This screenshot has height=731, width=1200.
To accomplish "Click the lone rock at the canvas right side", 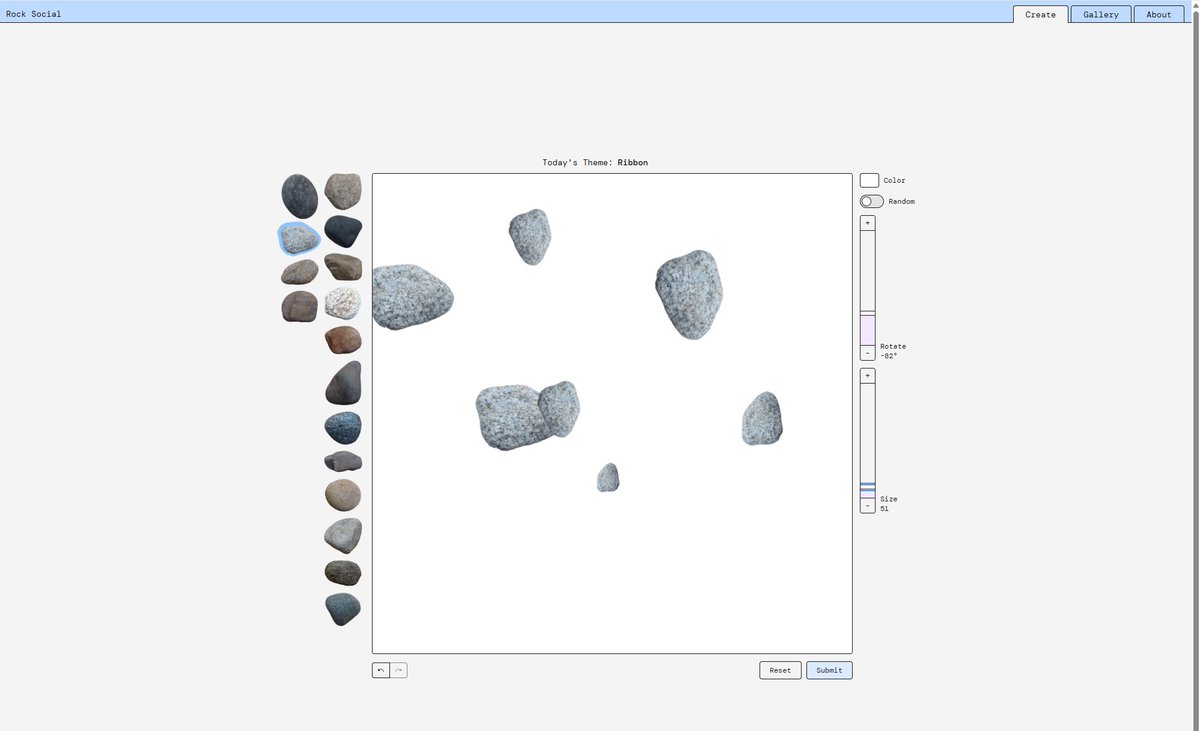I will click(762, 418).
